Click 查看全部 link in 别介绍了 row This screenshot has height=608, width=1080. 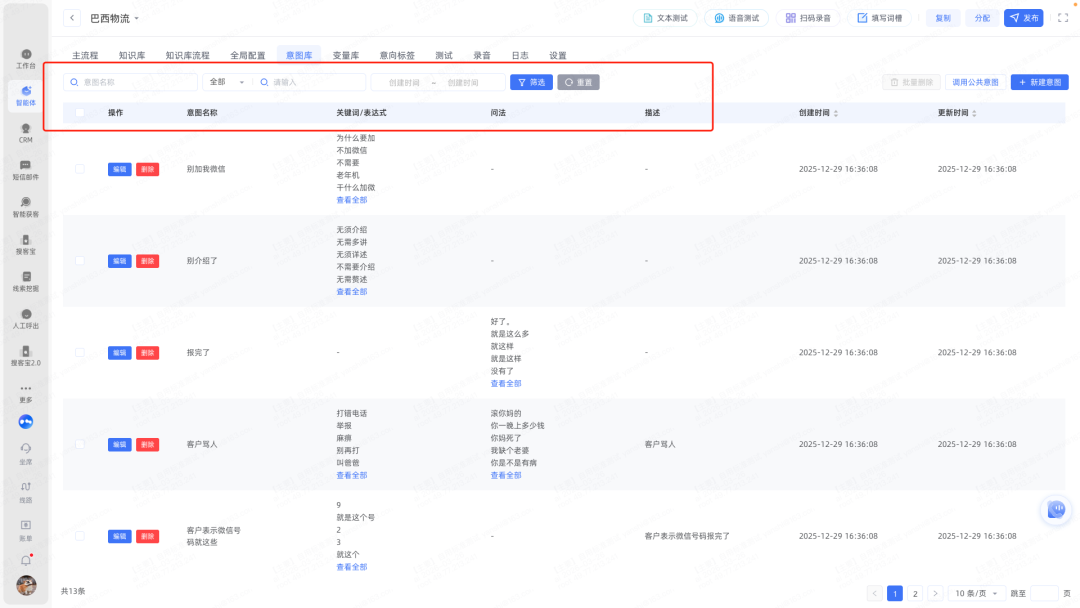pos(351,292)
